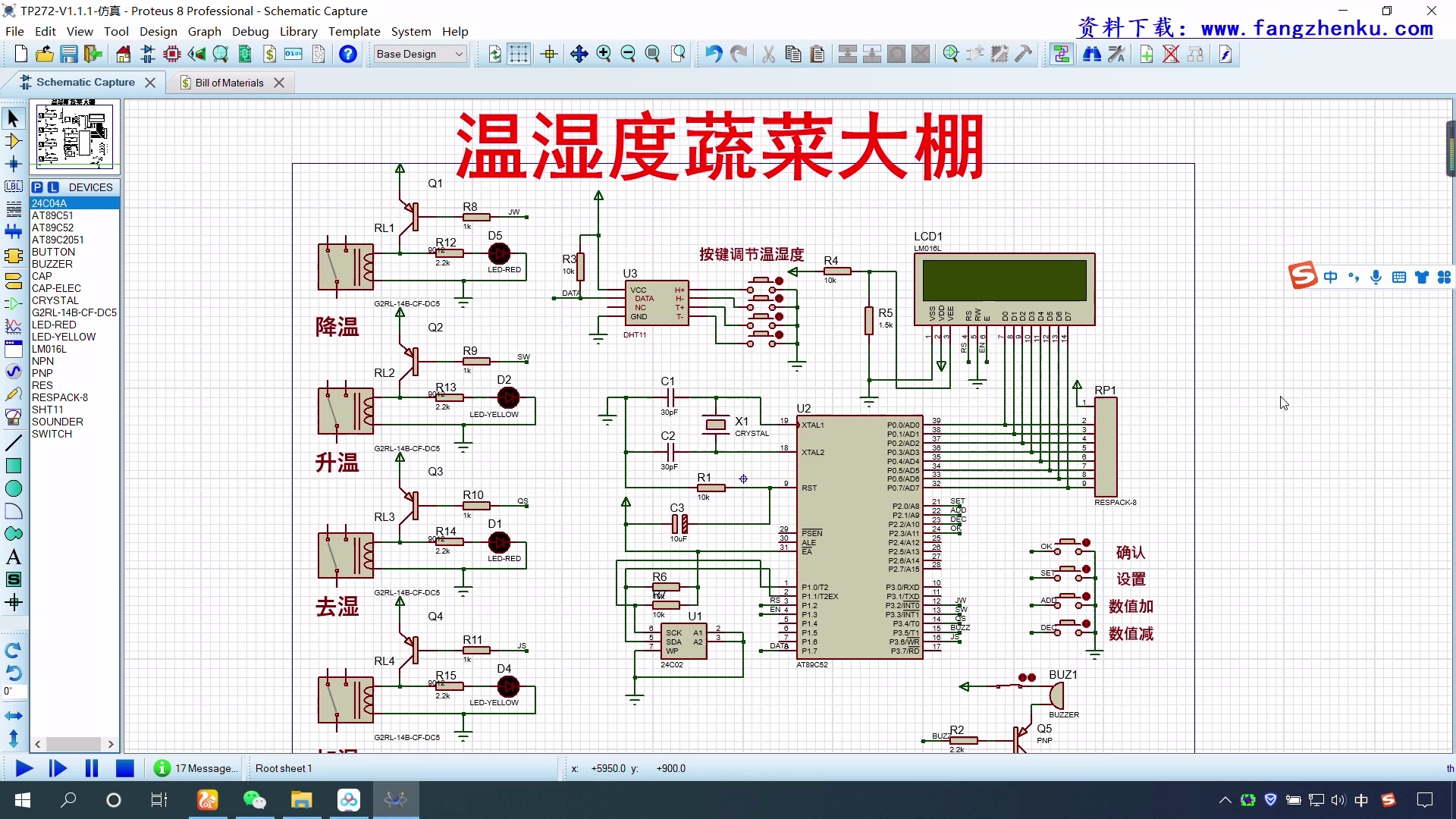Click the Save Project disk icon
Screen dimensions: 1456x819
[x=69, y=54]
